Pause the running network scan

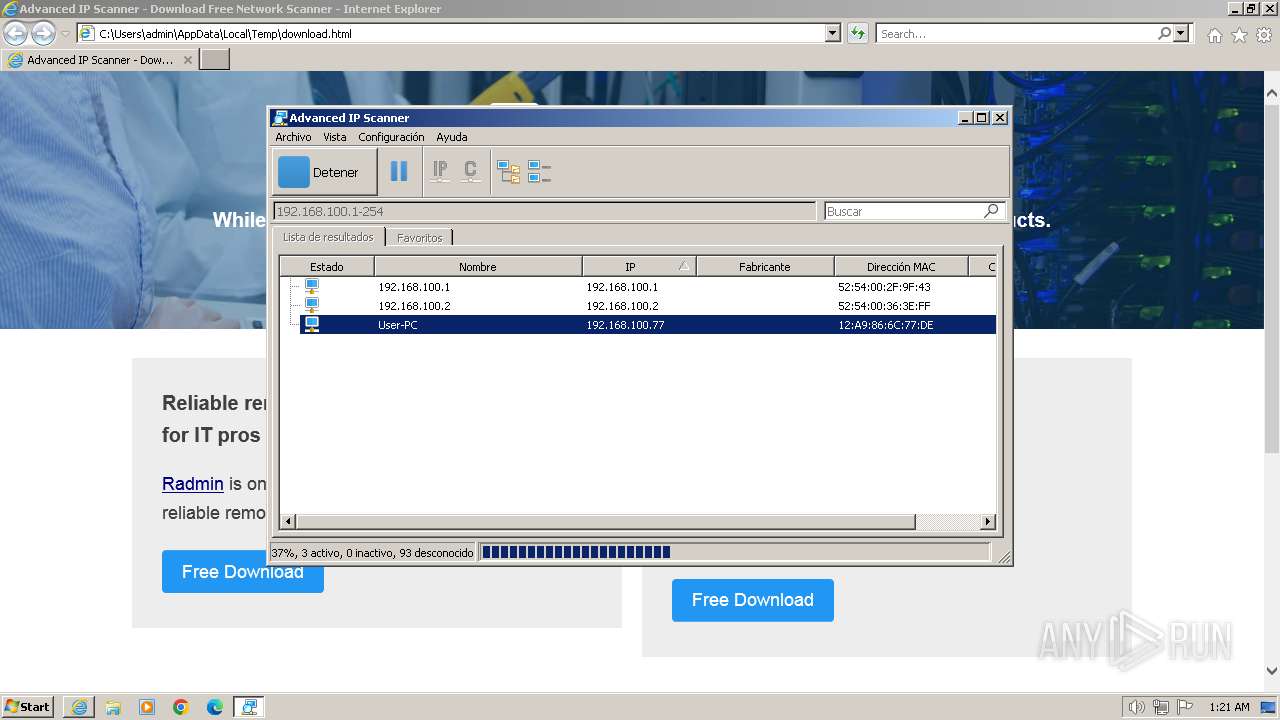pyautogui.click(x=399, y=172)
